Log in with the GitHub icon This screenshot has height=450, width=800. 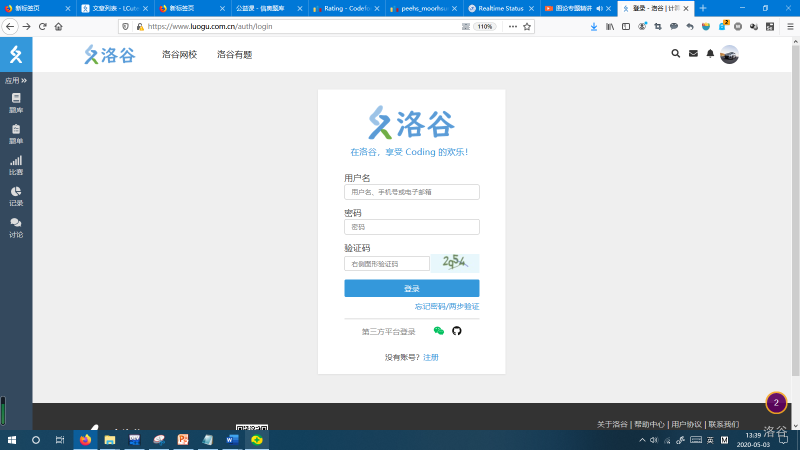pyautogui.click(x=457, y=331)
